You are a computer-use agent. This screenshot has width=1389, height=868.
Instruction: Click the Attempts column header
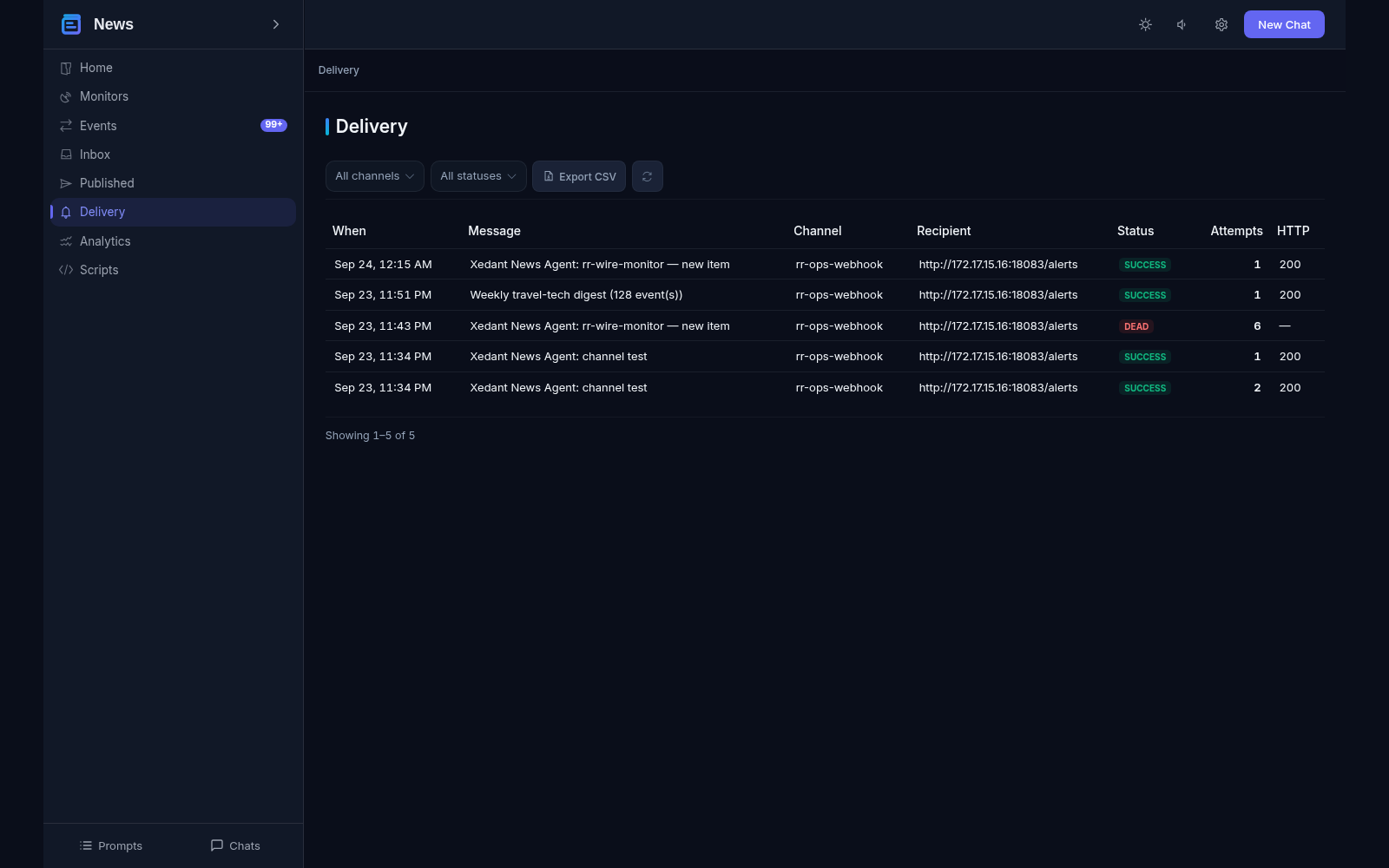(1236, 231)
